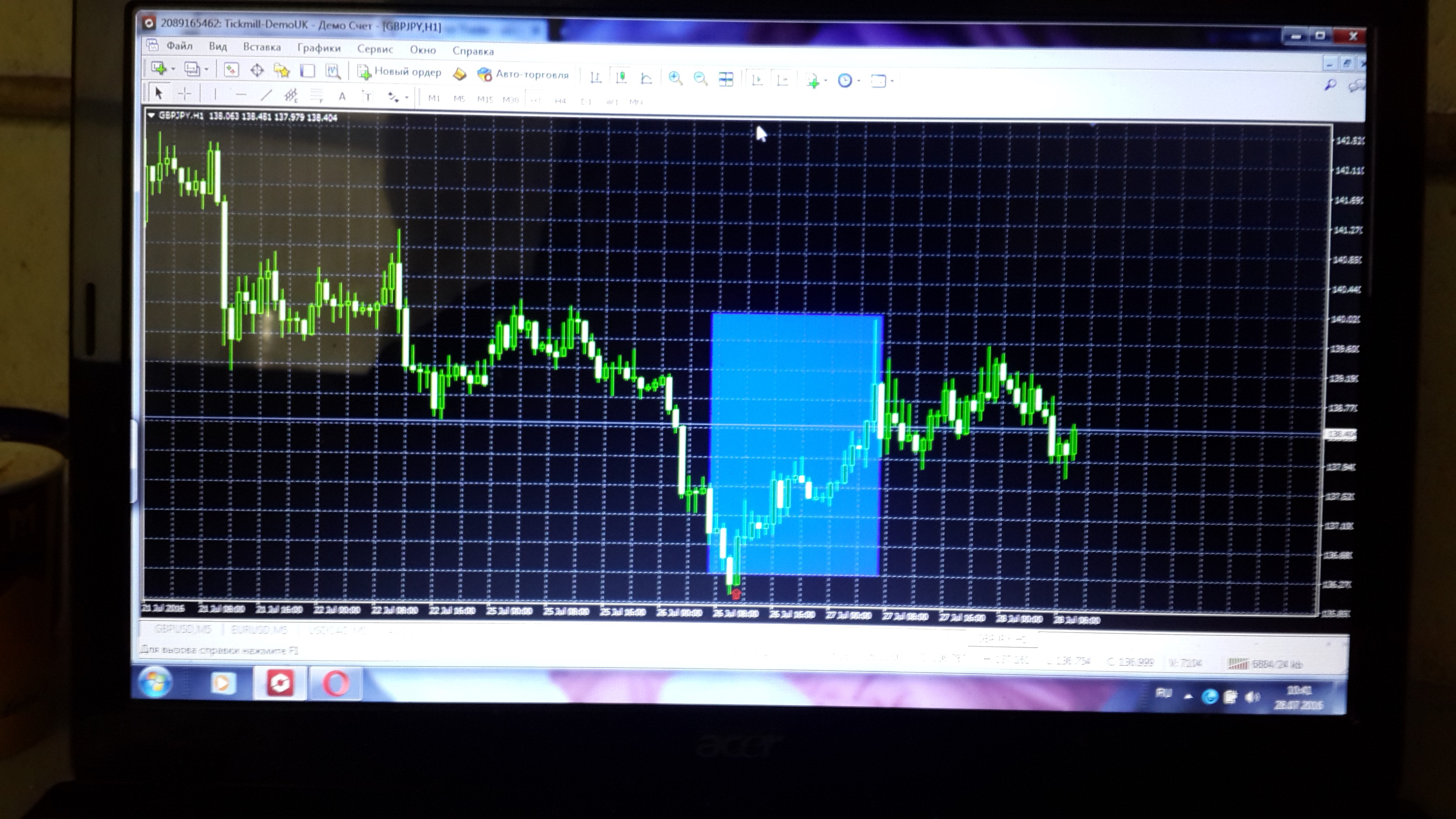This screenshot has width=1456, height=819.
Task: Expand the arrows objects dropdown arrow
Action: point(406,98)
